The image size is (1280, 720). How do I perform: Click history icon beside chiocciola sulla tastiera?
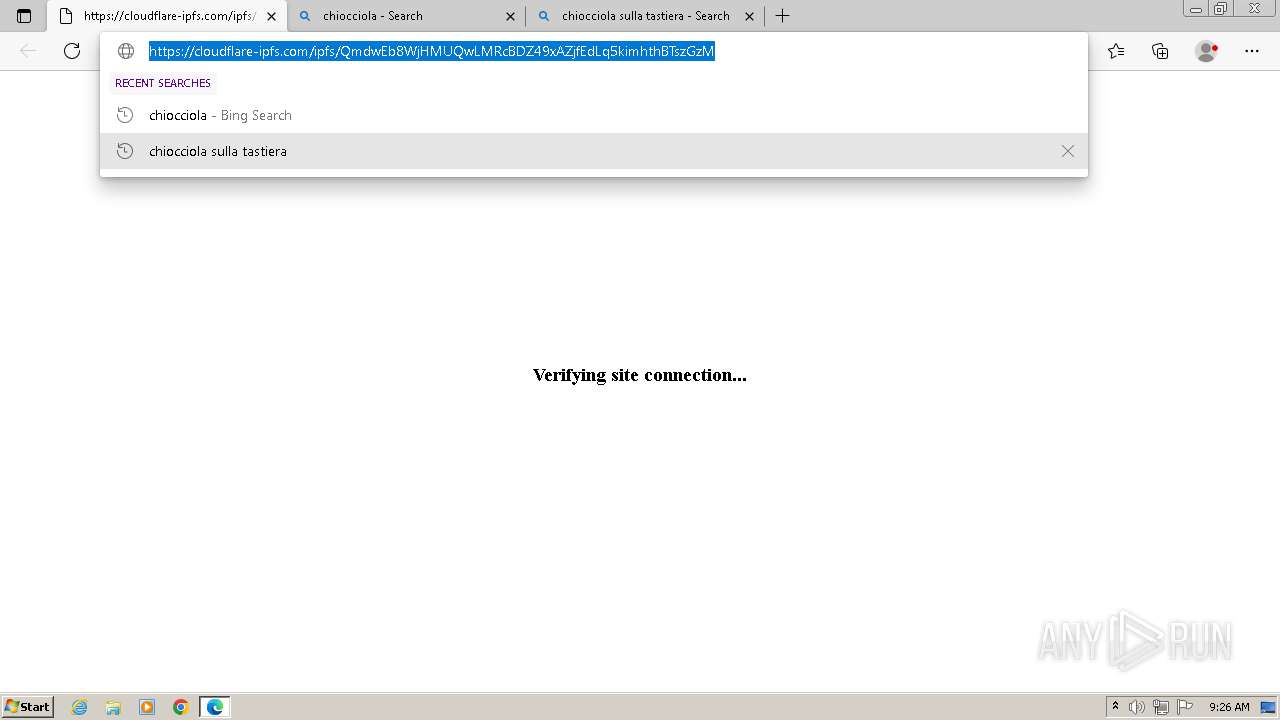click(x=125, y=151)
